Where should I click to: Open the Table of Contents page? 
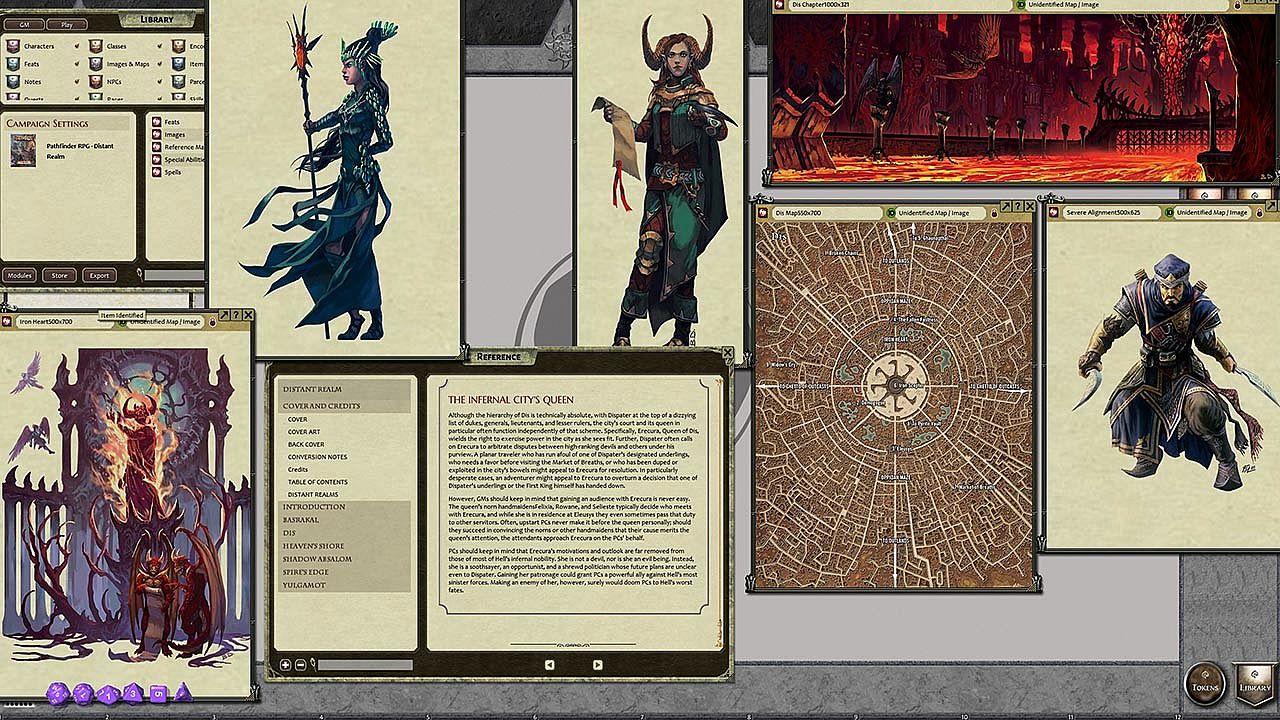[318, 482]
